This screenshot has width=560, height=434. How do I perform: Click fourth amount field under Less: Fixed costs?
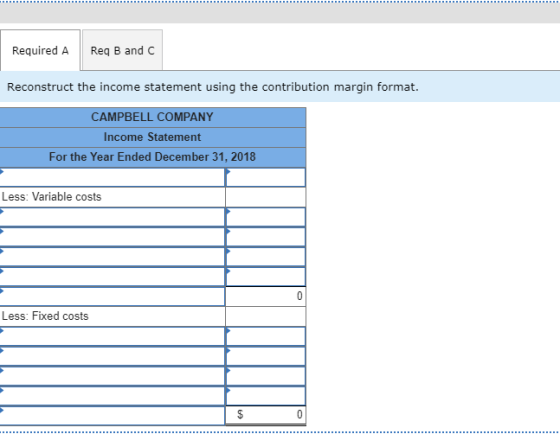[266, 396]
